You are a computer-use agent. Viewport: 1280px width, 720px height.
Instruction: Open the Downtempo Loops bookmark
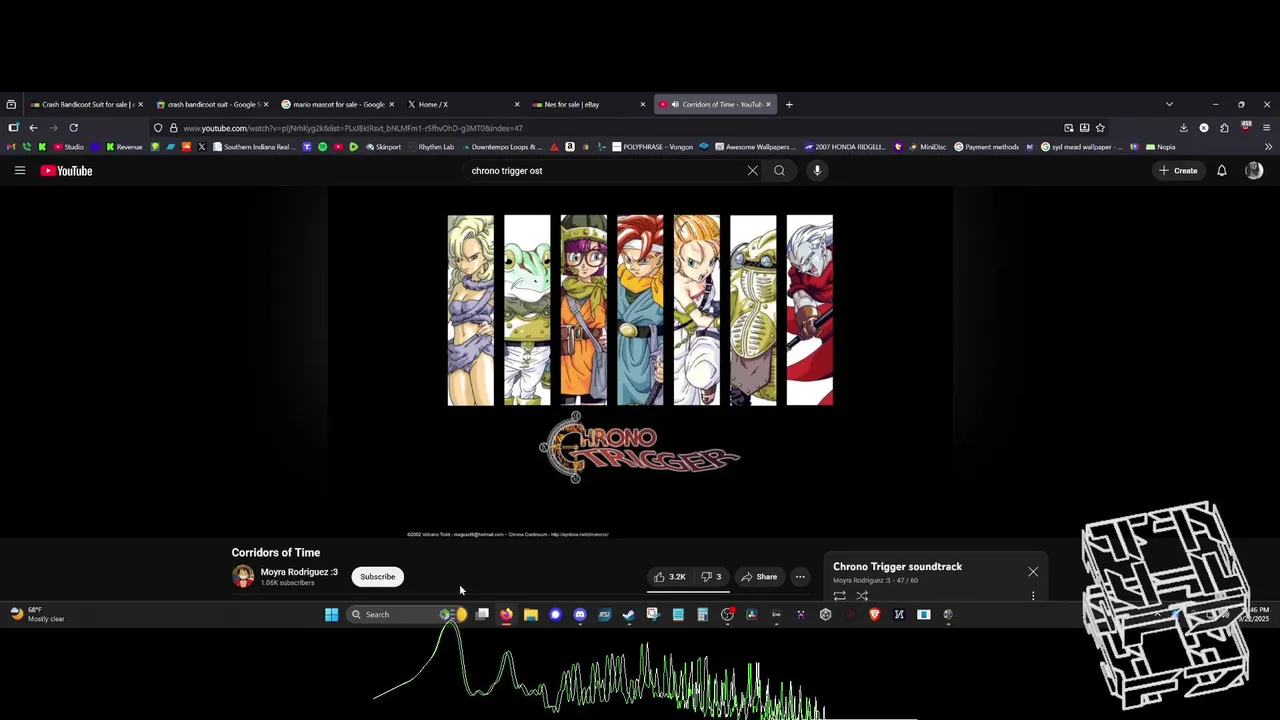tap(502, 147)
